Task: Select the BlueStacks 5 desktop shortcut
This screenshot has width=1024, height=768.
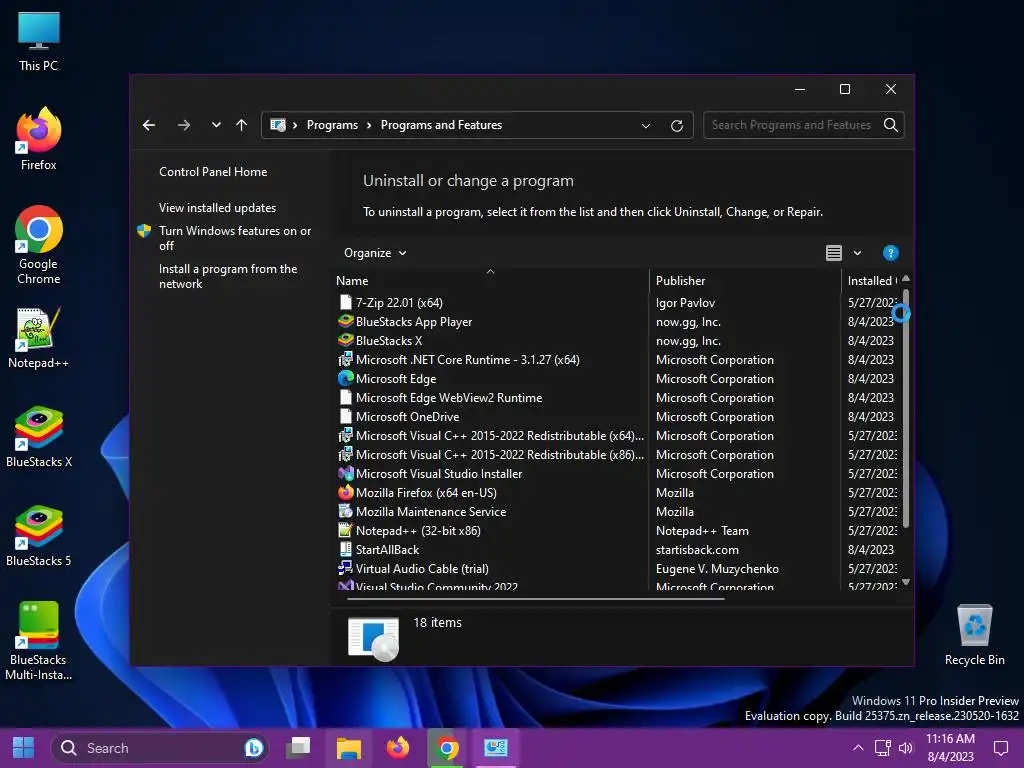Action: [x=39, y=536]
